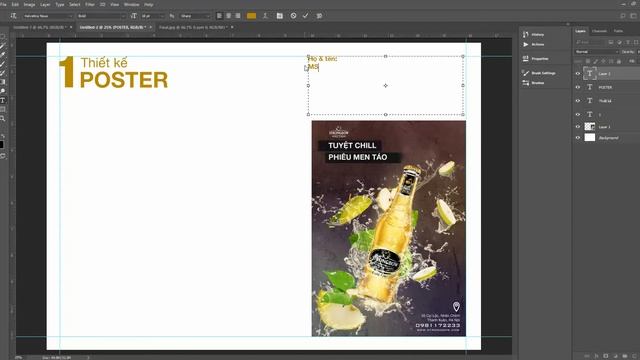This screenshot has height=360, width=640.
Task: Hide the Layer 1 image layer
Action: (578, 127)
